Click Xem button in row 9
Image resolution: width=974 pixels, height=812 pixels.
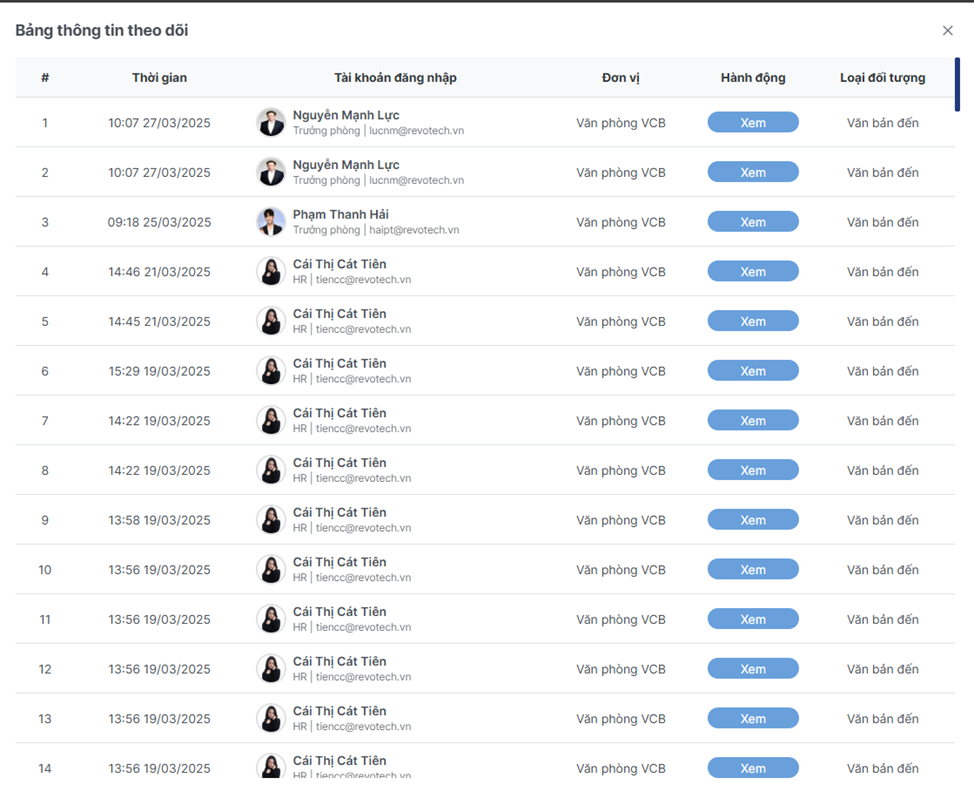753,520
